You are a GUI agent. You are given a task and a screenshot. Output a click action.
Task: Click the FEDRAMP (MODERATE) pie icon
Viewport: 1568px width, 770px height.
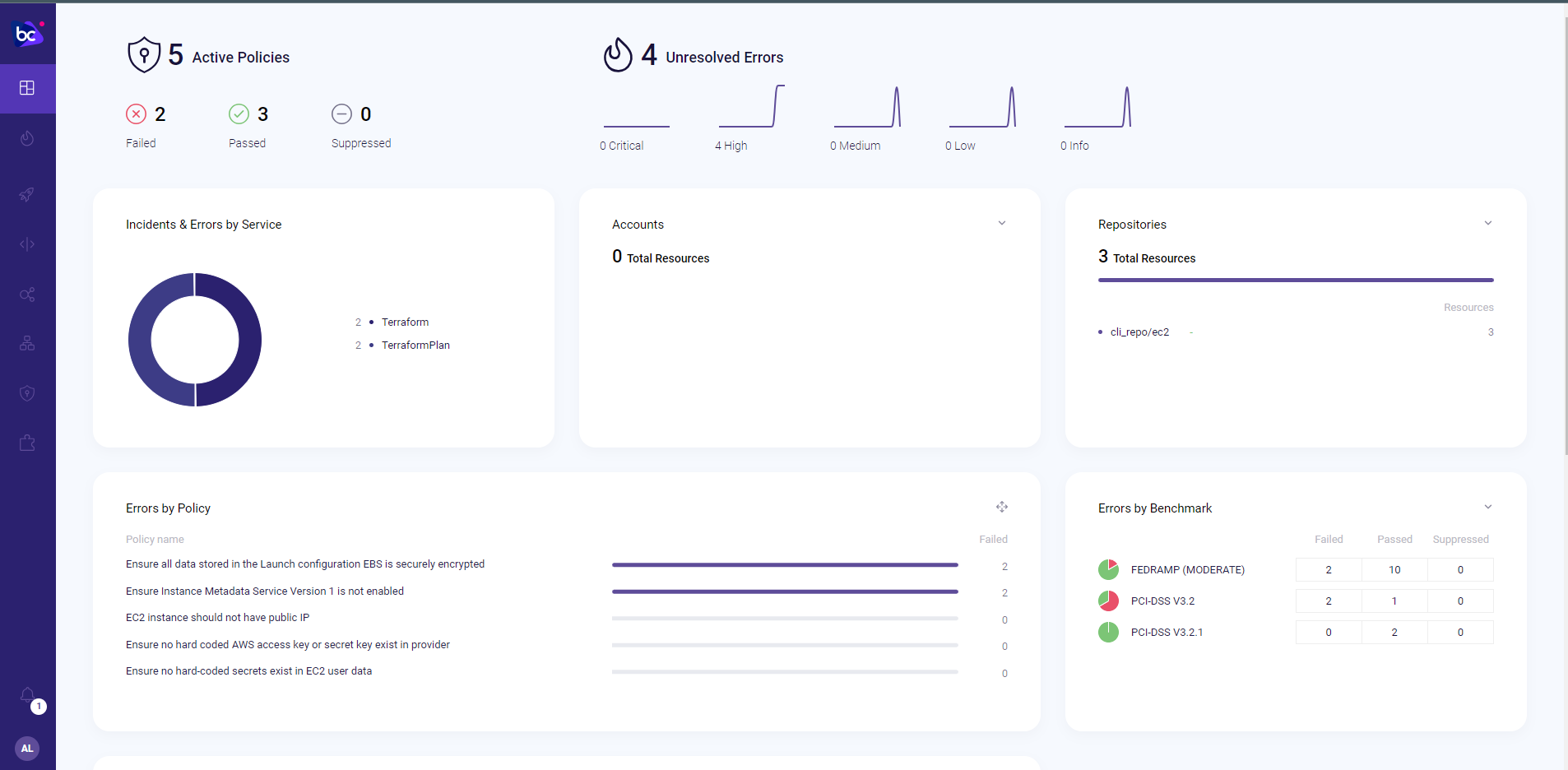click(x=1109, y=569)
